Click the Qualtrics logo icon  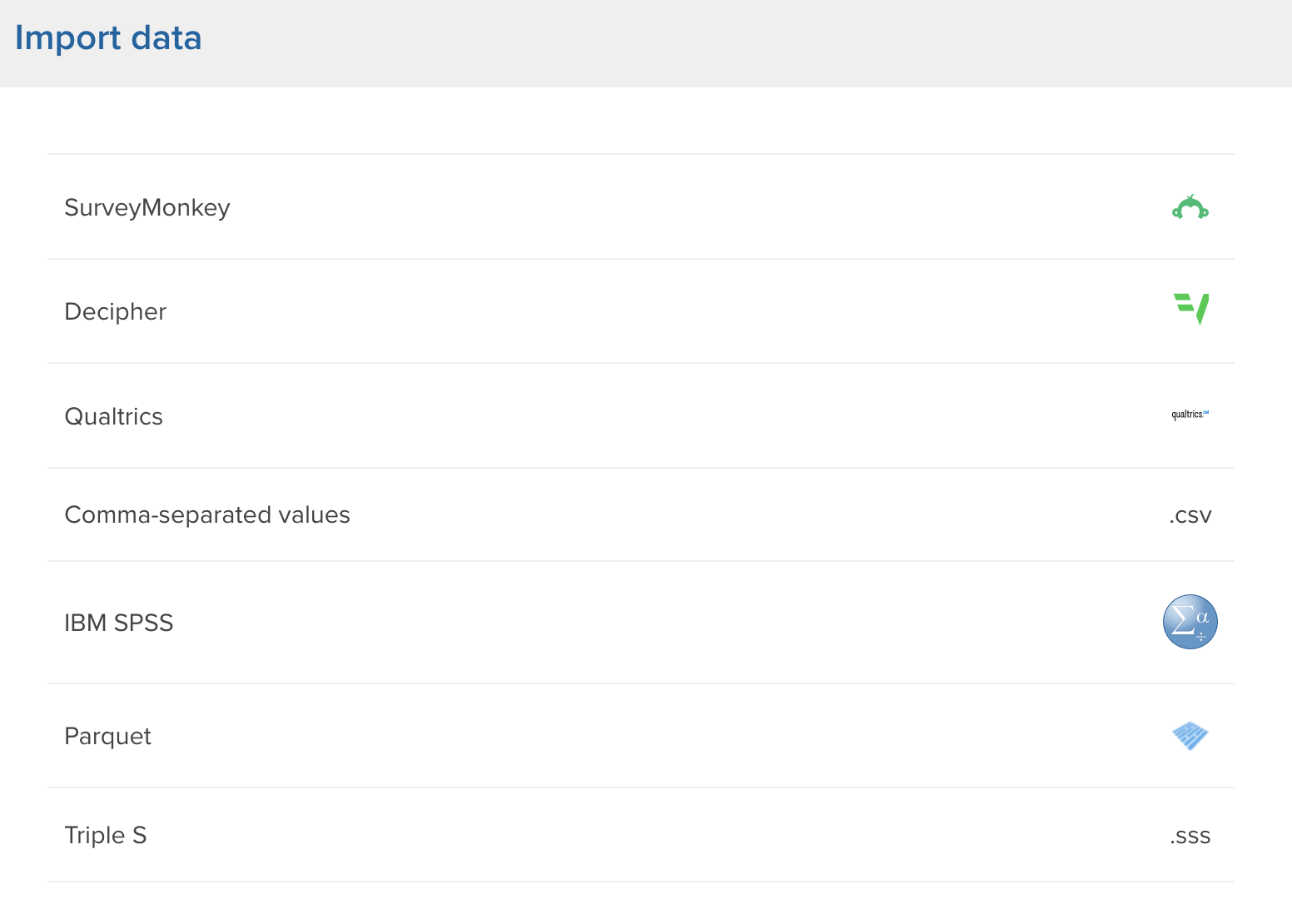(x=1190, y=415)
